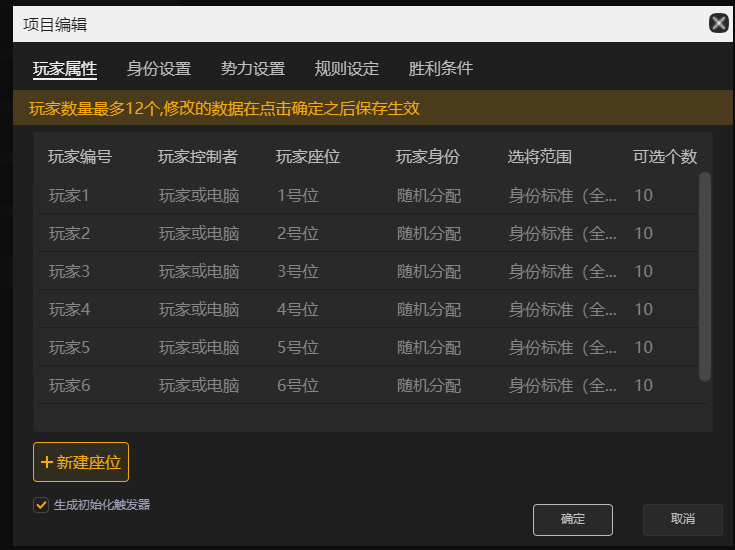Click 身份标准 range for 玩家6
The width and height of the screenshot is (735, 550).
tap(562, 385)
